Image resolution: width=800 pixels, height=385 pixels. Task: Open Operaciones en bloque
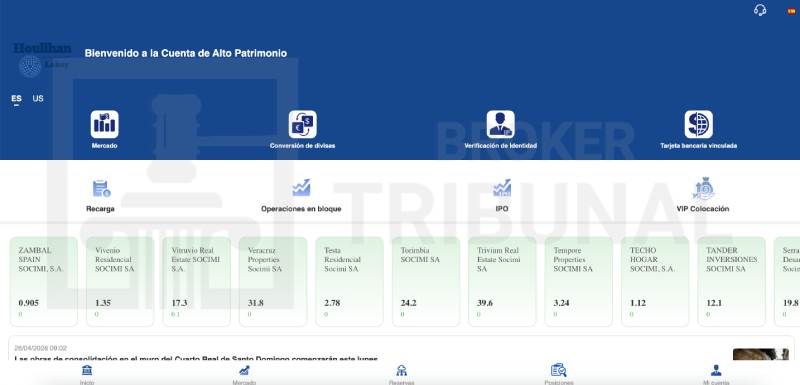pyautogui.click(x=301, y=196)
